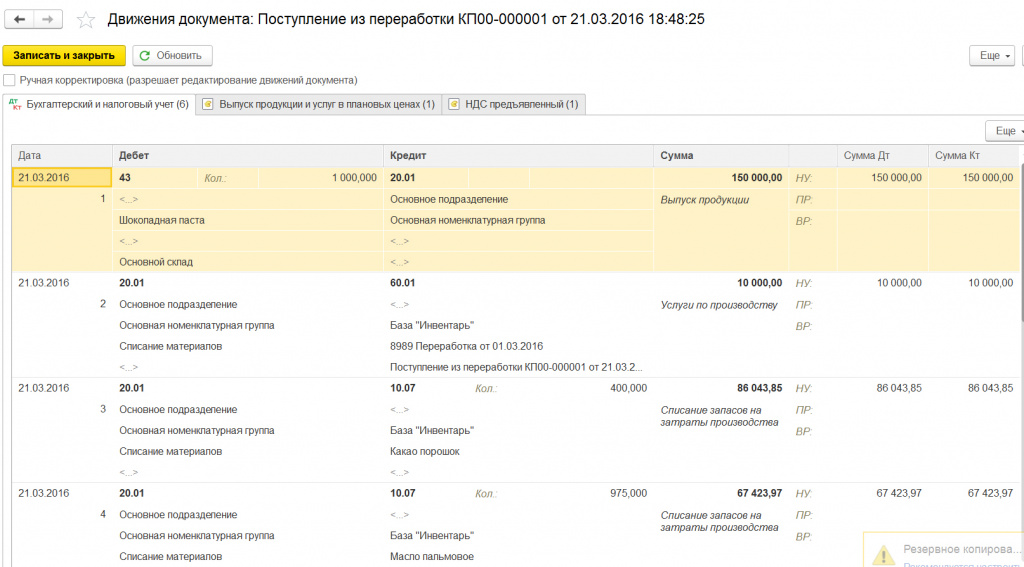The width and height of the screenshot is (1024, 567).
Task: Enable the Ручная корректировка checkbox
Action: [10, 80]
